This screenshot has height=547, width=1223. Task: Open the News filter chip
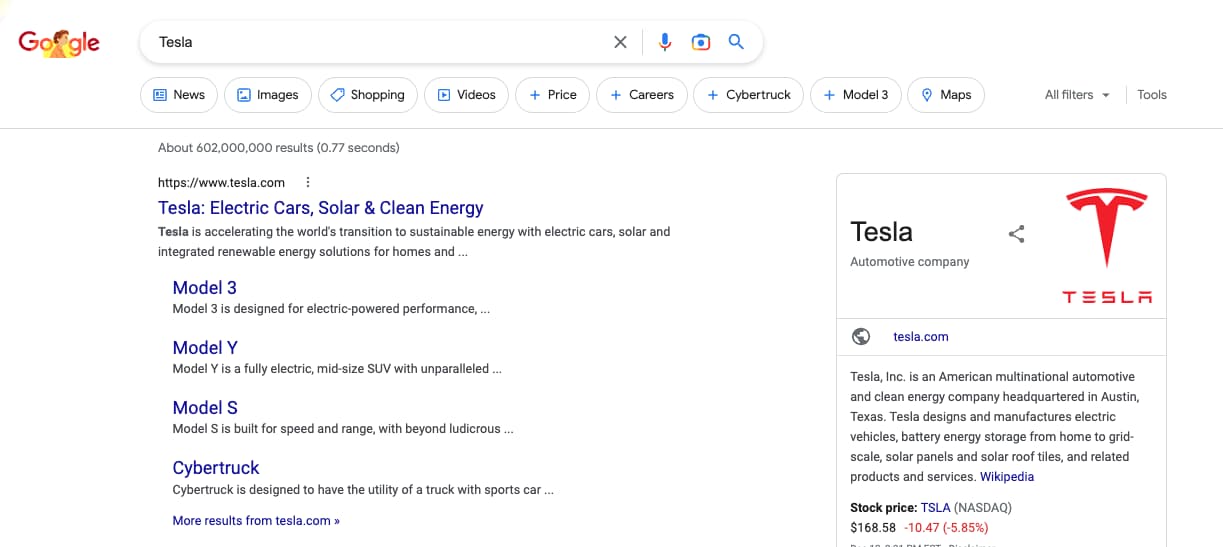pyautogui.click(x=178, y=95)
